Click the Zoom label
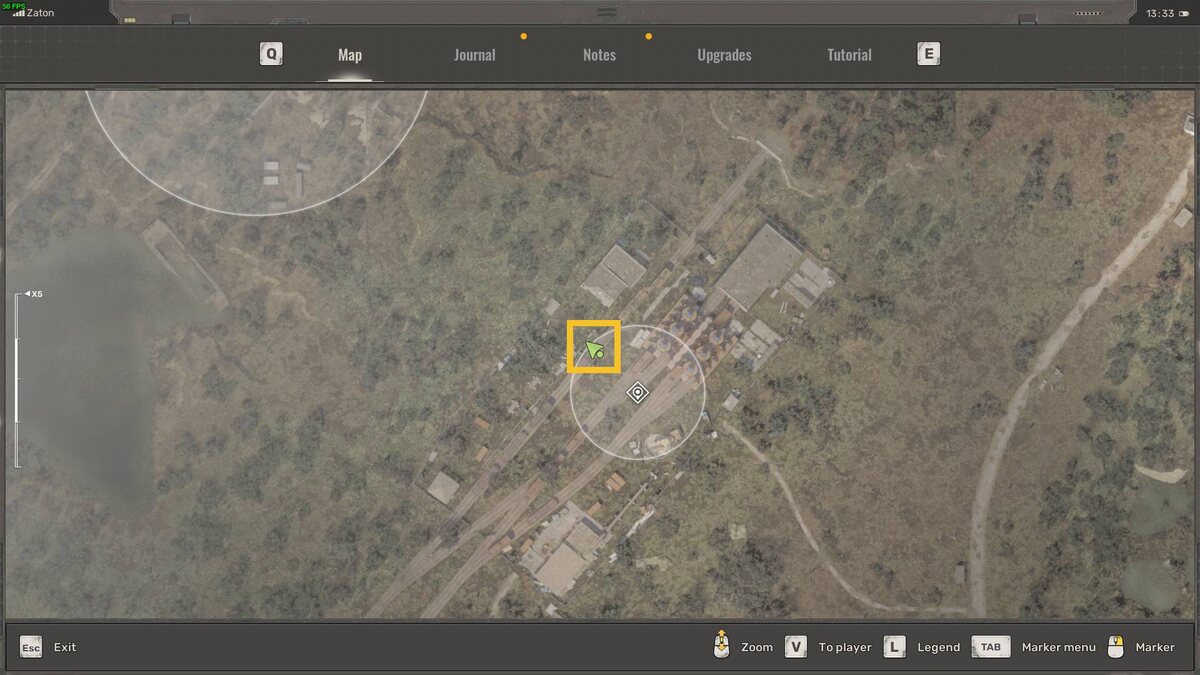1200x675 pixels. (x=757, y=647)
